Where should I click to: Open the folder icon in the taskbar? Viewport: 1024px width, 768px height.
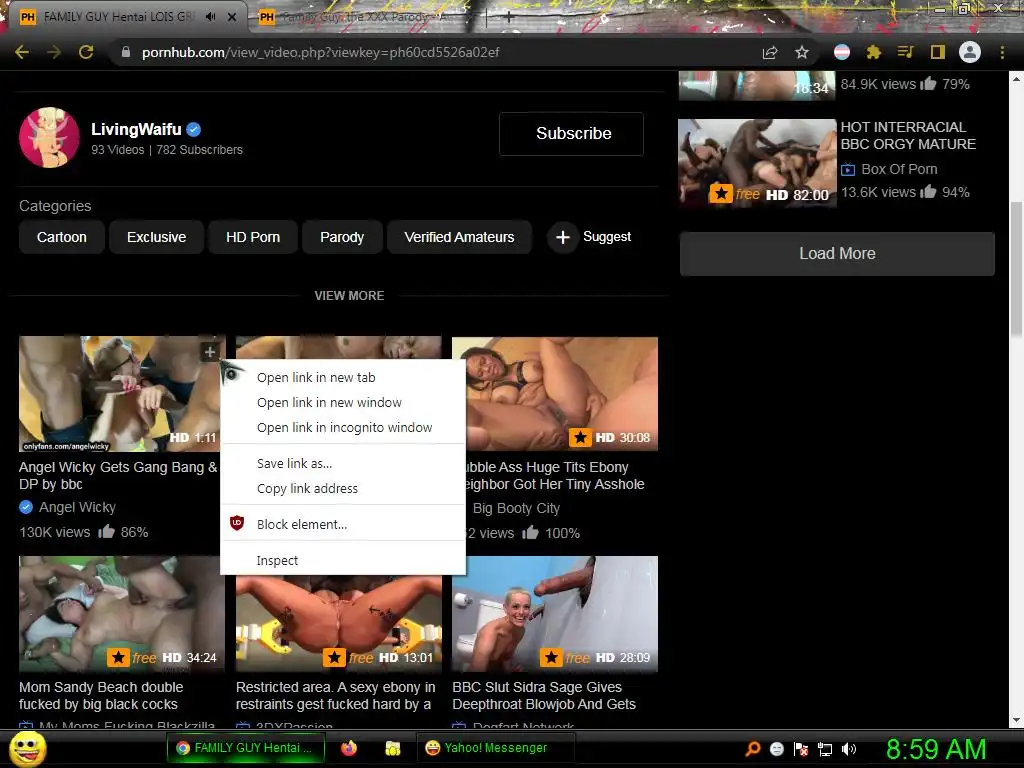pos(392,748)
